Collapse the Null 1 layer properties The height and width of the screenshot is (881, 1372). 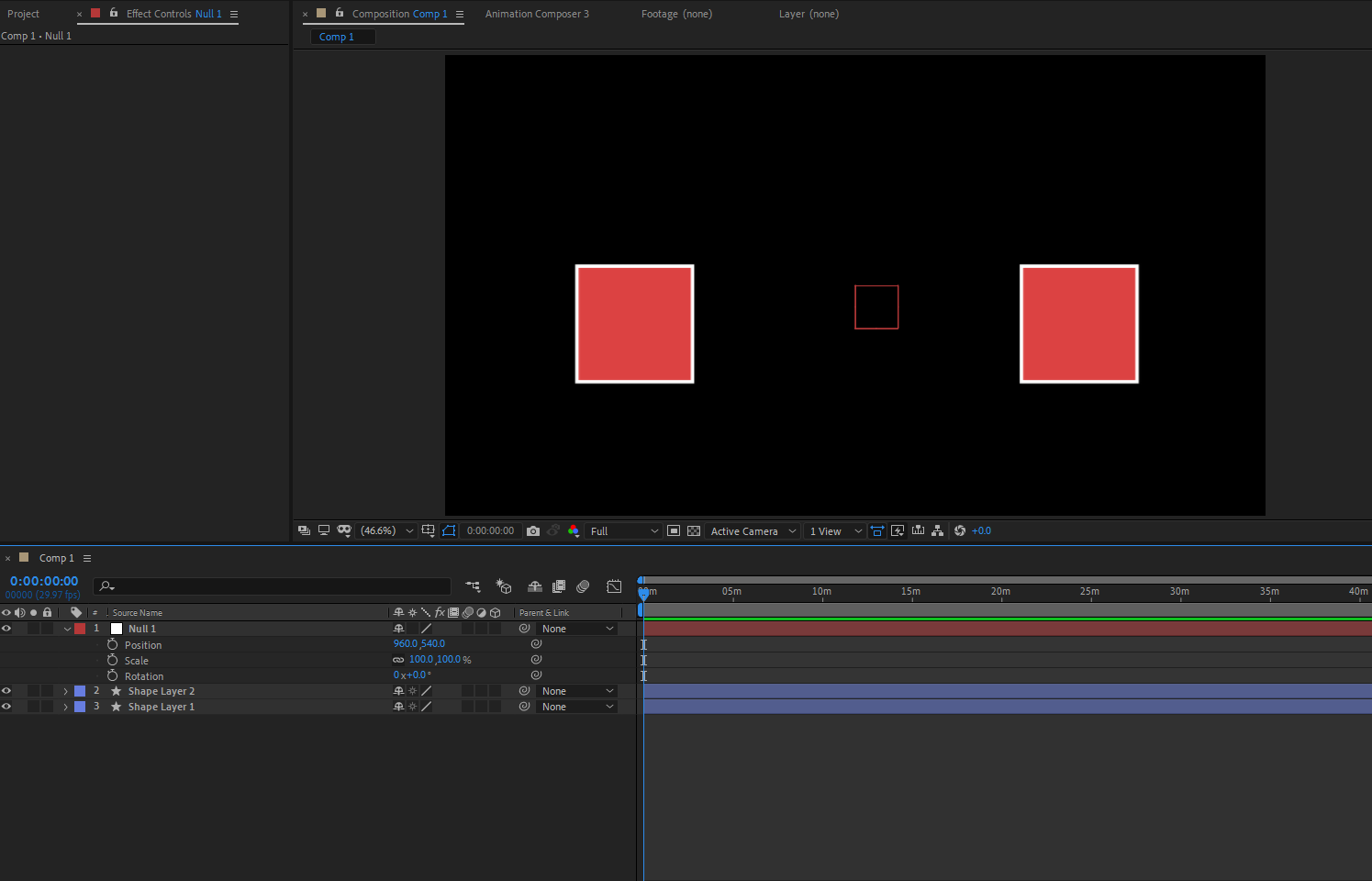click(67, 629)
